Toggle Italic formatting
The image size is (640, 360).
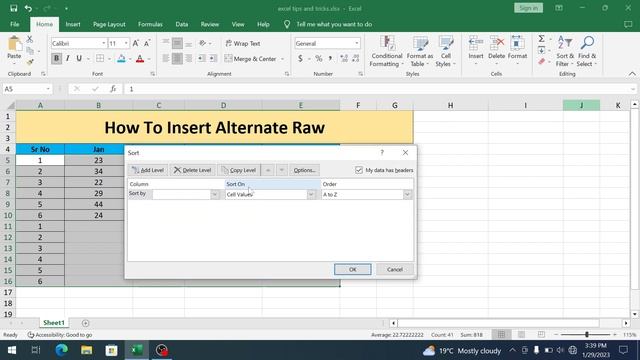(68, 59)
